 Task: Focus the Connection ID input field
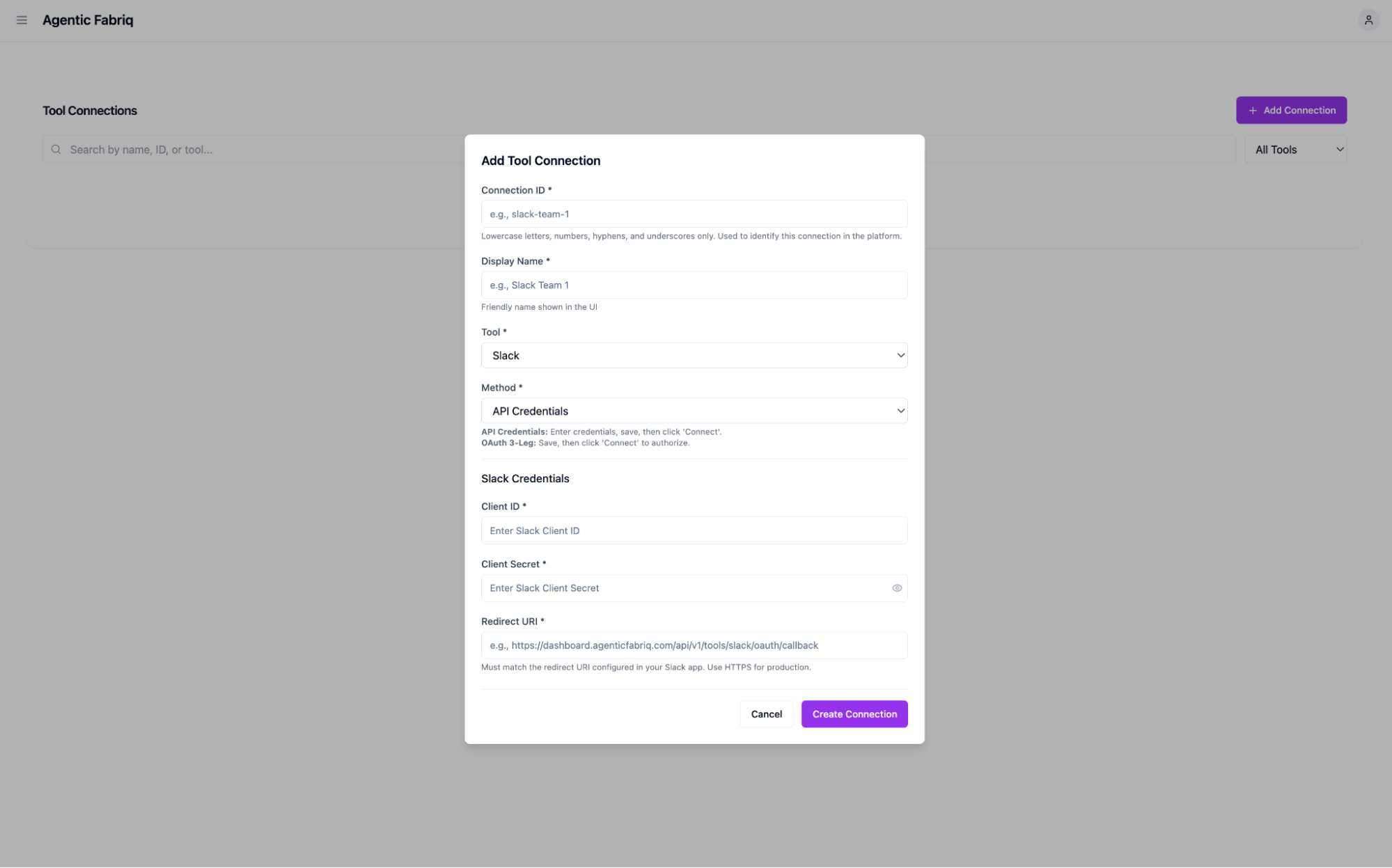694,214
